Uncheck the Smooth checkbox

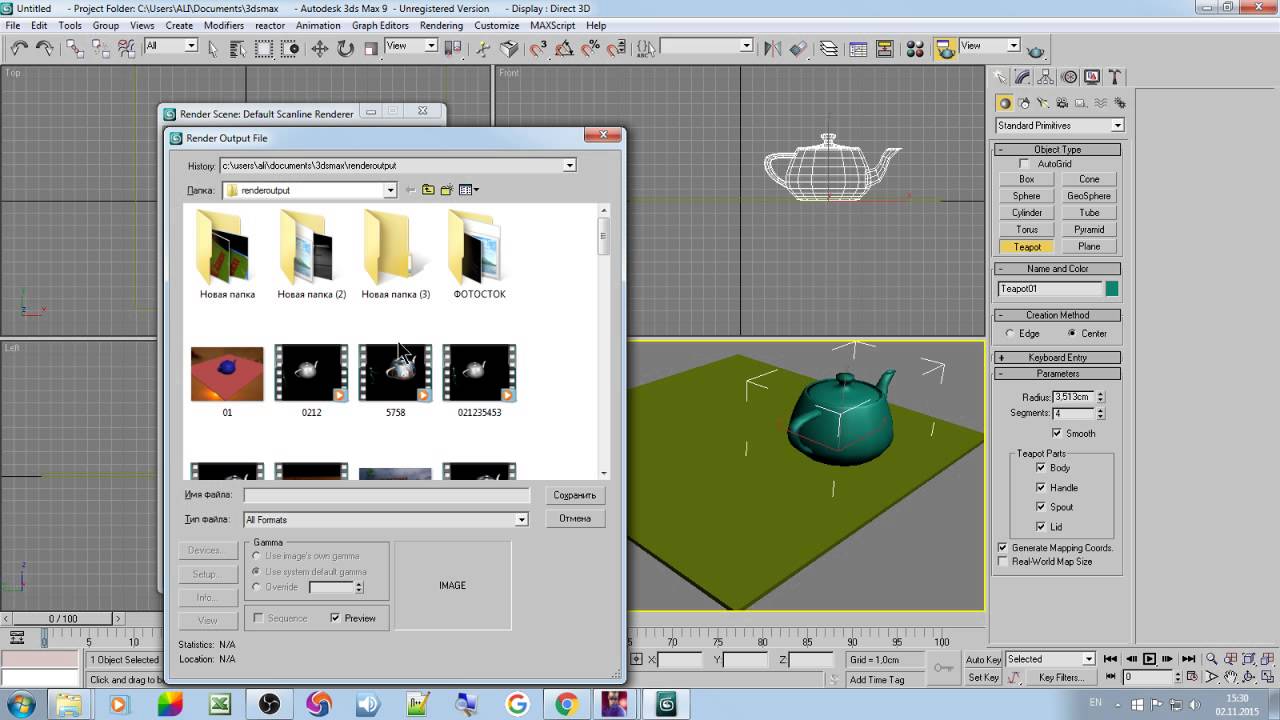pyautogui.click(x=1057, y=433)
